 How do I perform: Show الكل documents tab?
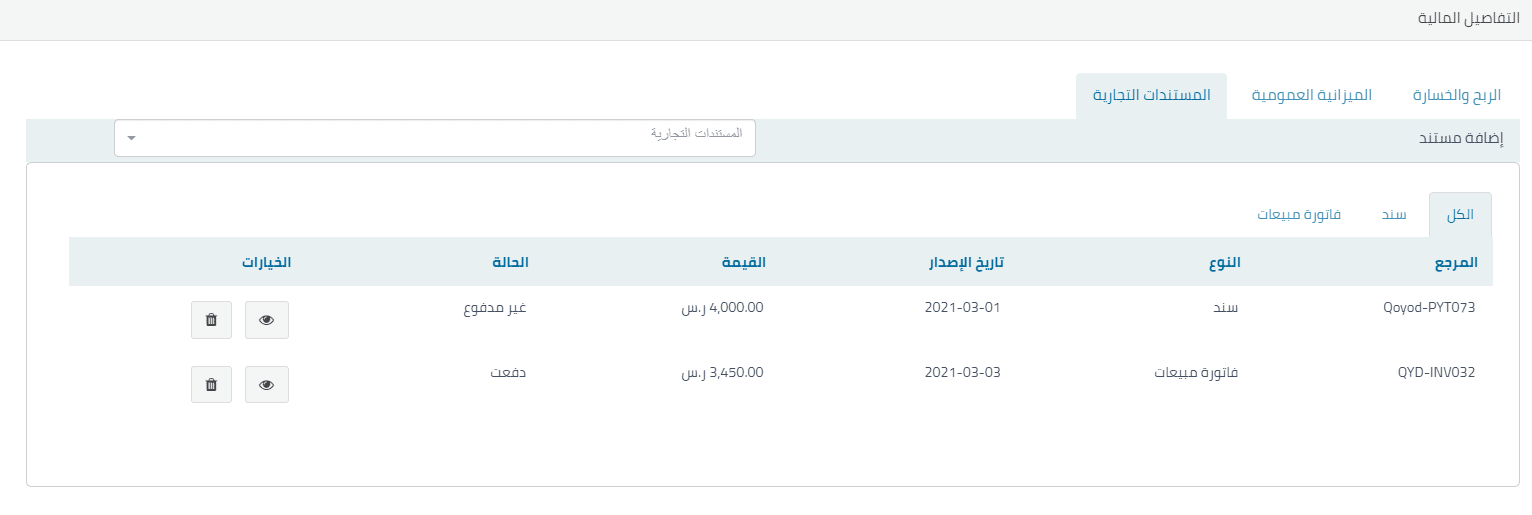pos(1460,215)
